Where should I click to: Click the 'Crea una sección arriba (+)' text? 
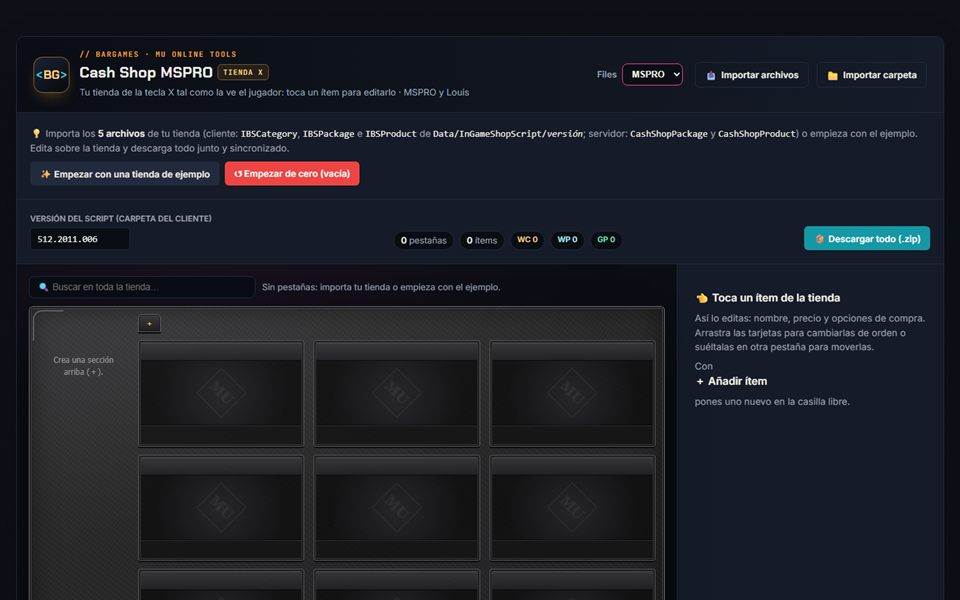pos(83,366)
